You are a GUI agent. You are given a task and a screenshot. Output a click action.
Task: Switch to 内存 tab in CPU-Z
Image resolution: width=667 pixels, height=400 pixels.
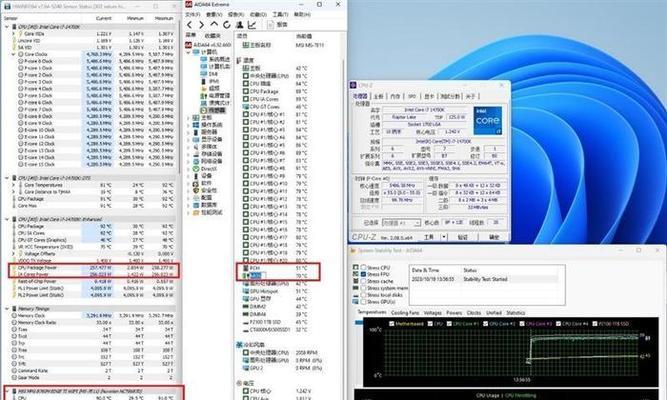click(396, 96)
